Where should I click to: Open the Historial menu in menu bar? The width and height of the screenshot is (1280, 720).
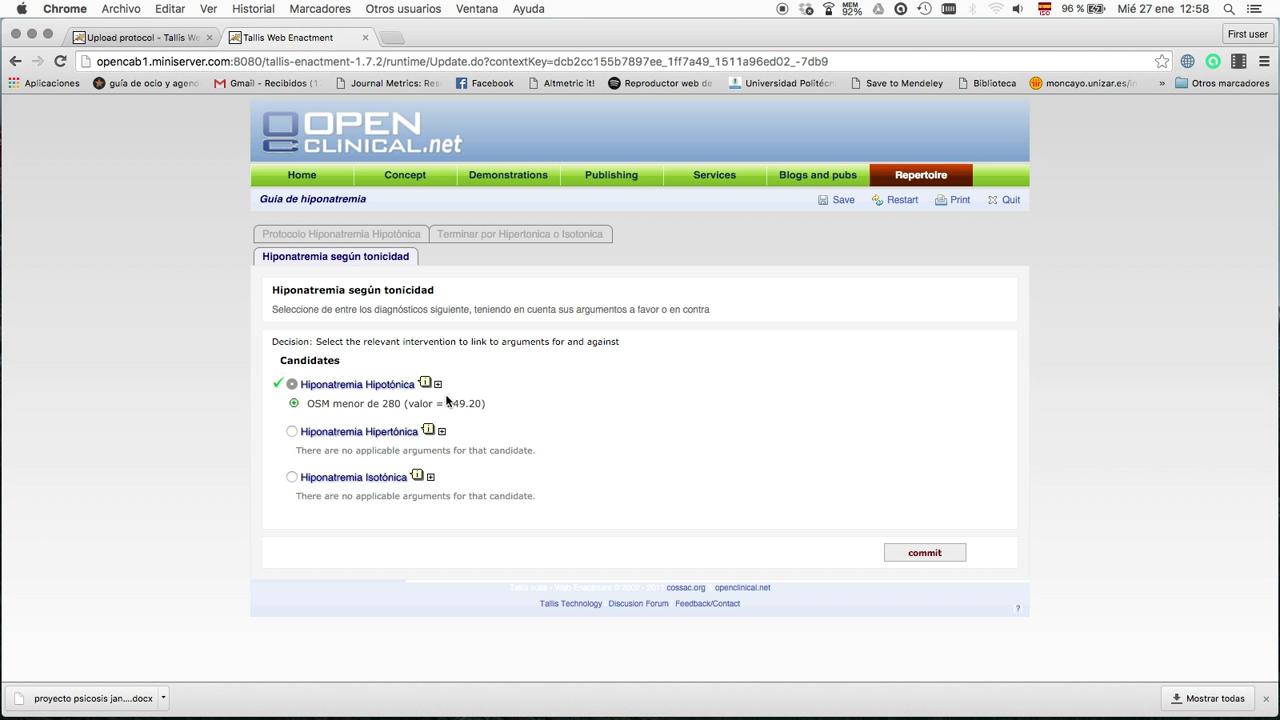tap(253, 9)
